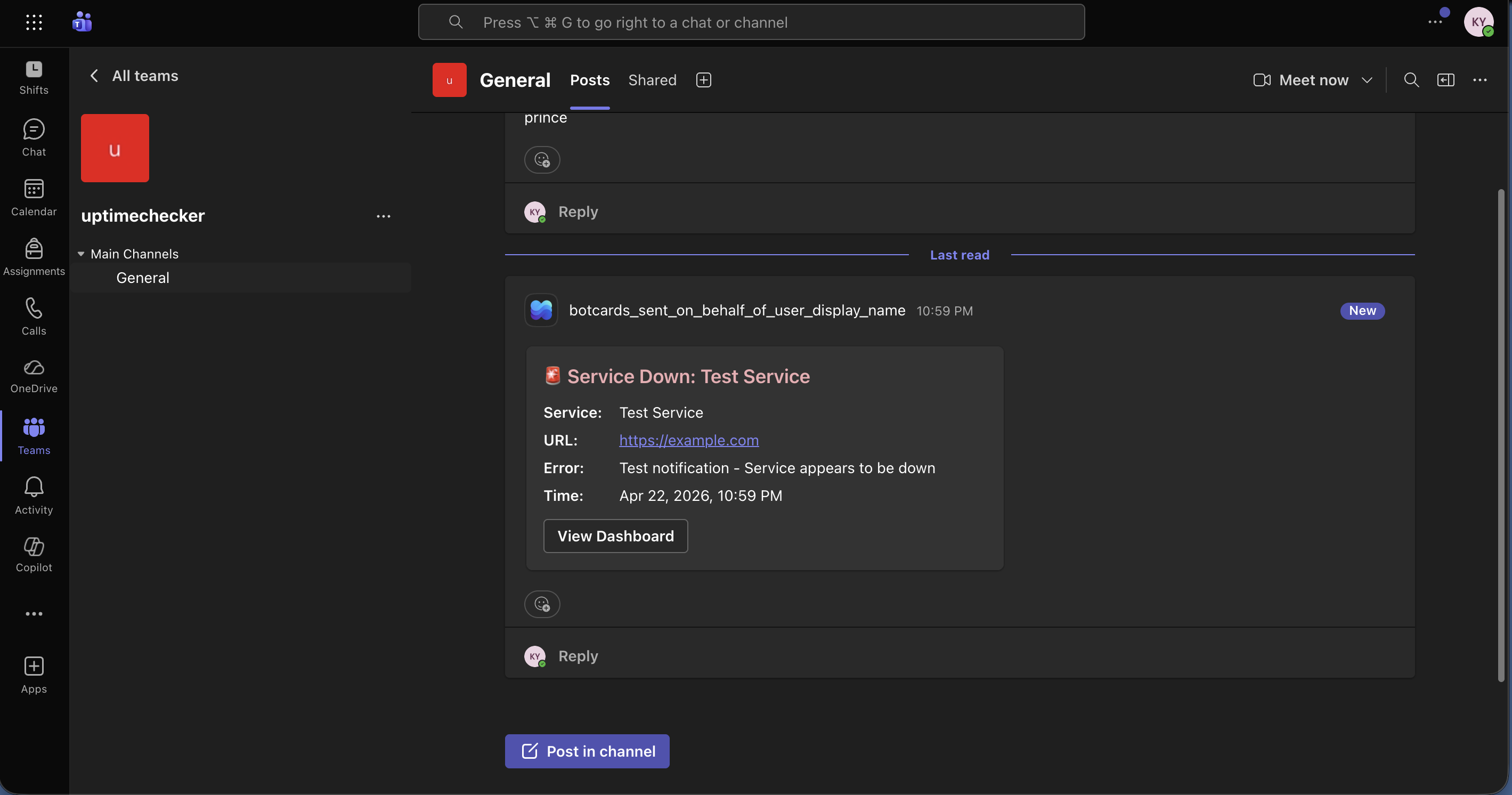This screenshot has width=1512, height=795.
Task: Open the channel info pane icon
Action: click(x=1446, y=80)
